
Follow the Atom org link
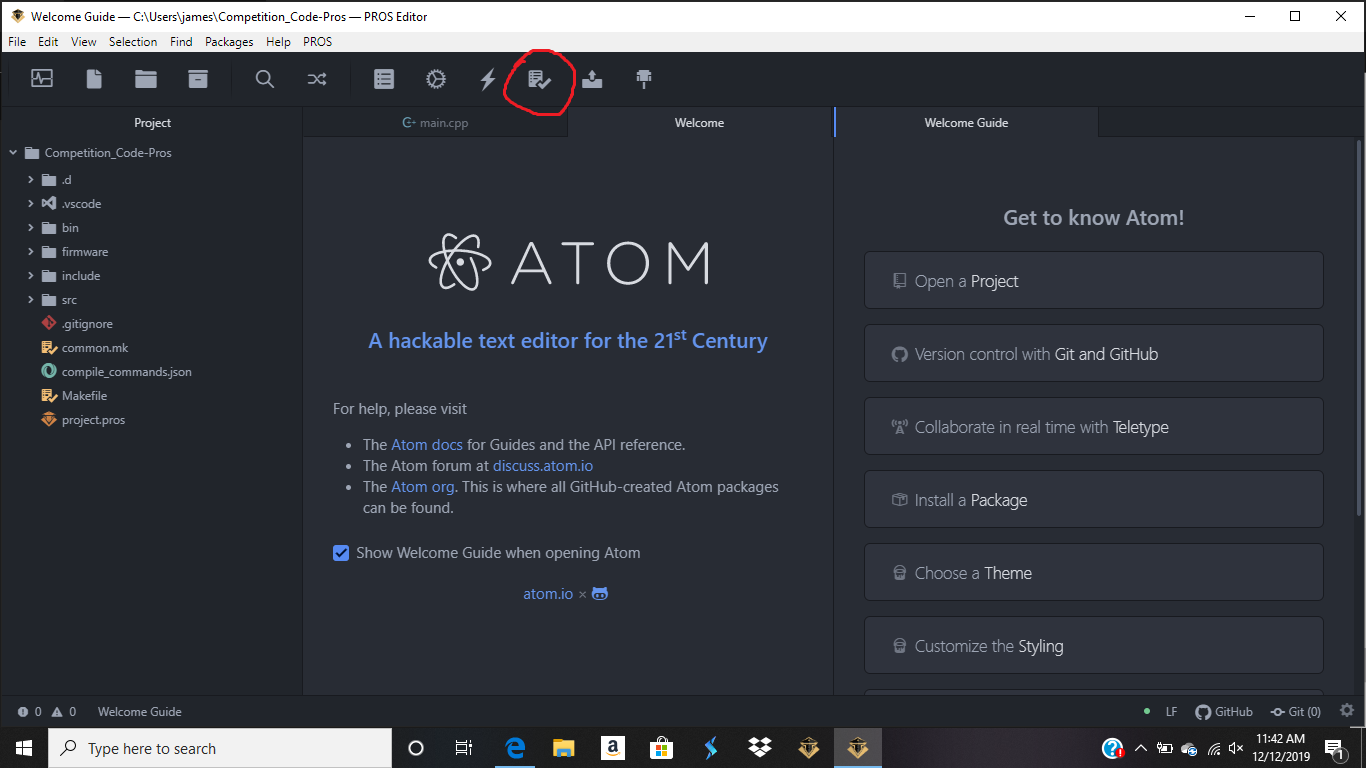coord(423,487)
